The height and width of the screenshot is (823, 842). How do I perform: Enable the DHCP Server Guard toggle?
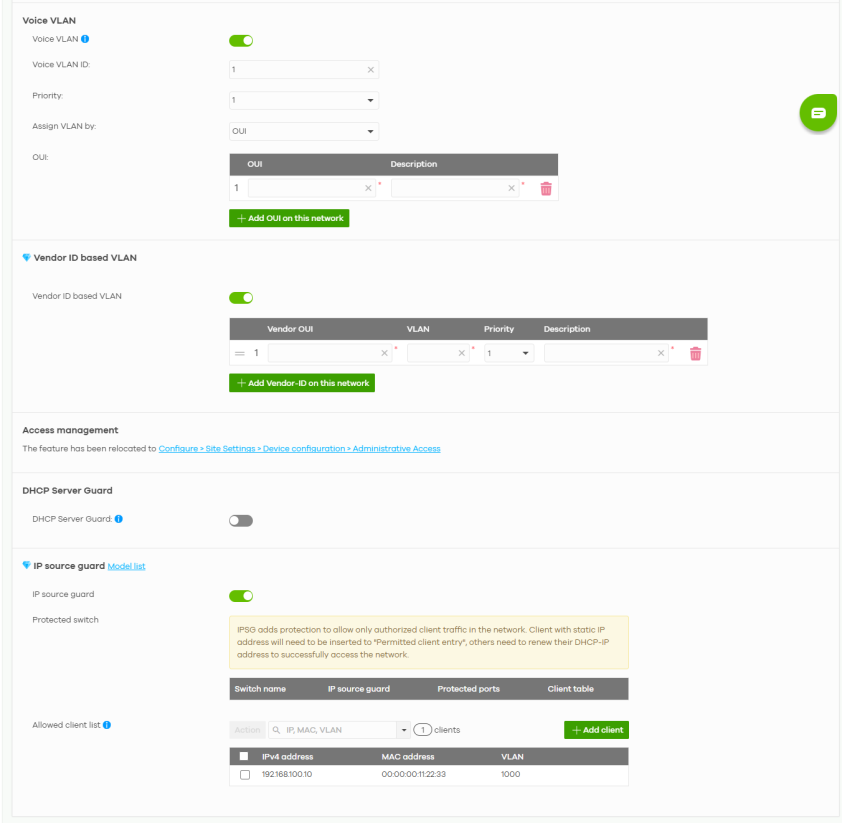point(241,520)
